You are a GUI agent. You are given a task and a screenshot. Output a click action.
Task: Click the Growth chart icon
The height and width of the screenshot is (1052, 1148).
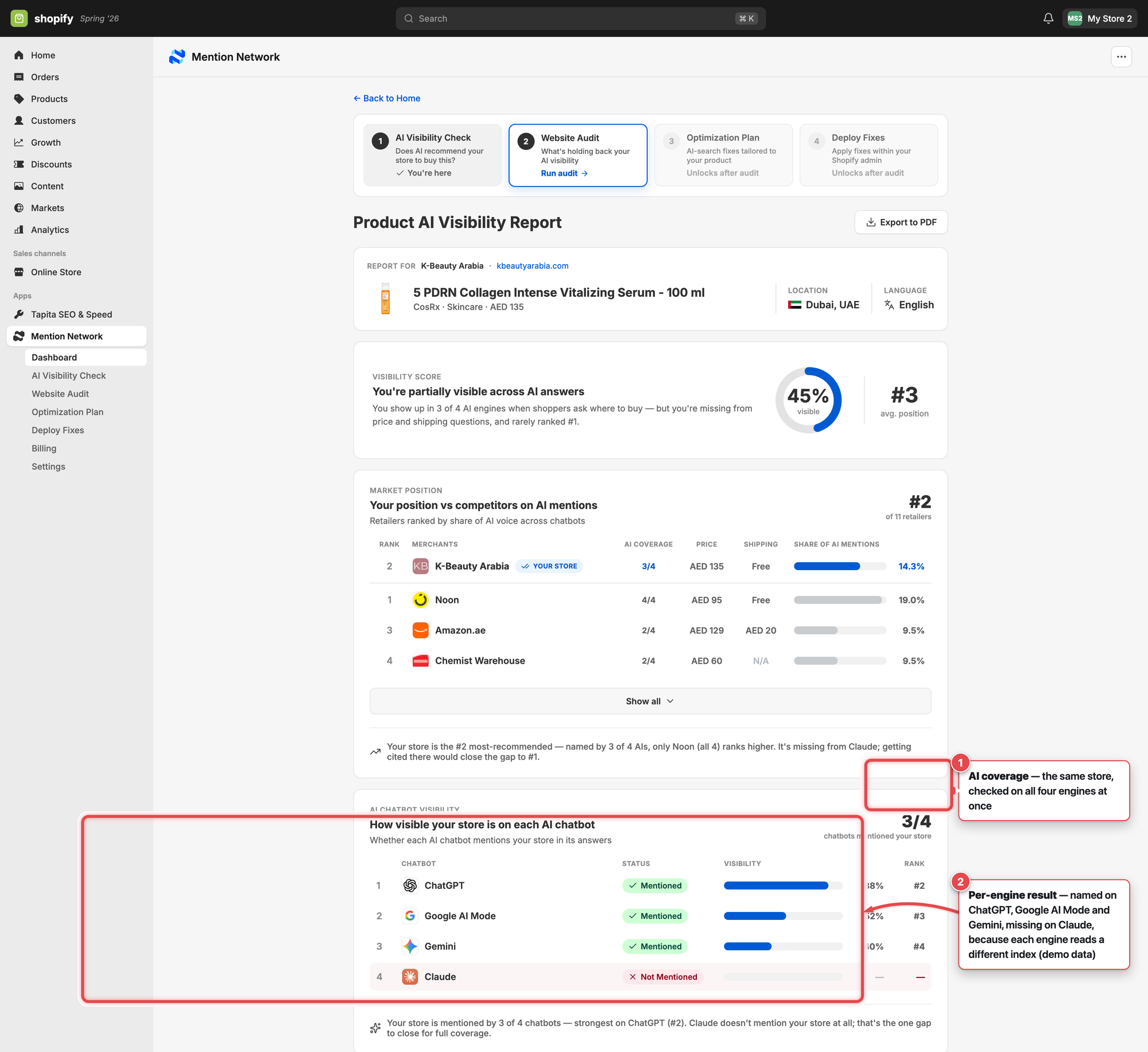coord(19,142)
